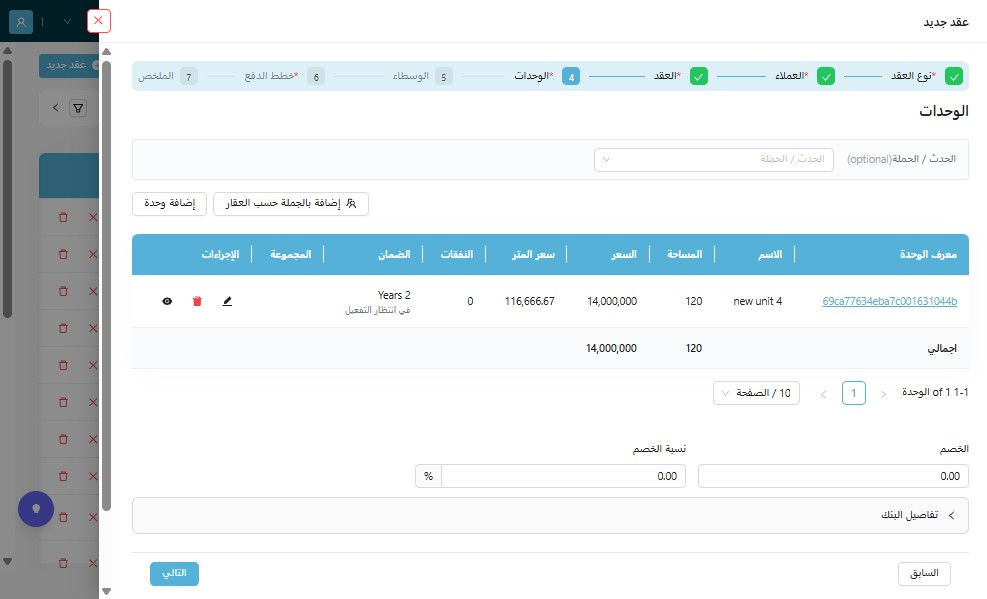Screen dimensions: 987x599
Task: Click إضافة بالجملة حسب العقار button
Action: (x=291, y=203)
